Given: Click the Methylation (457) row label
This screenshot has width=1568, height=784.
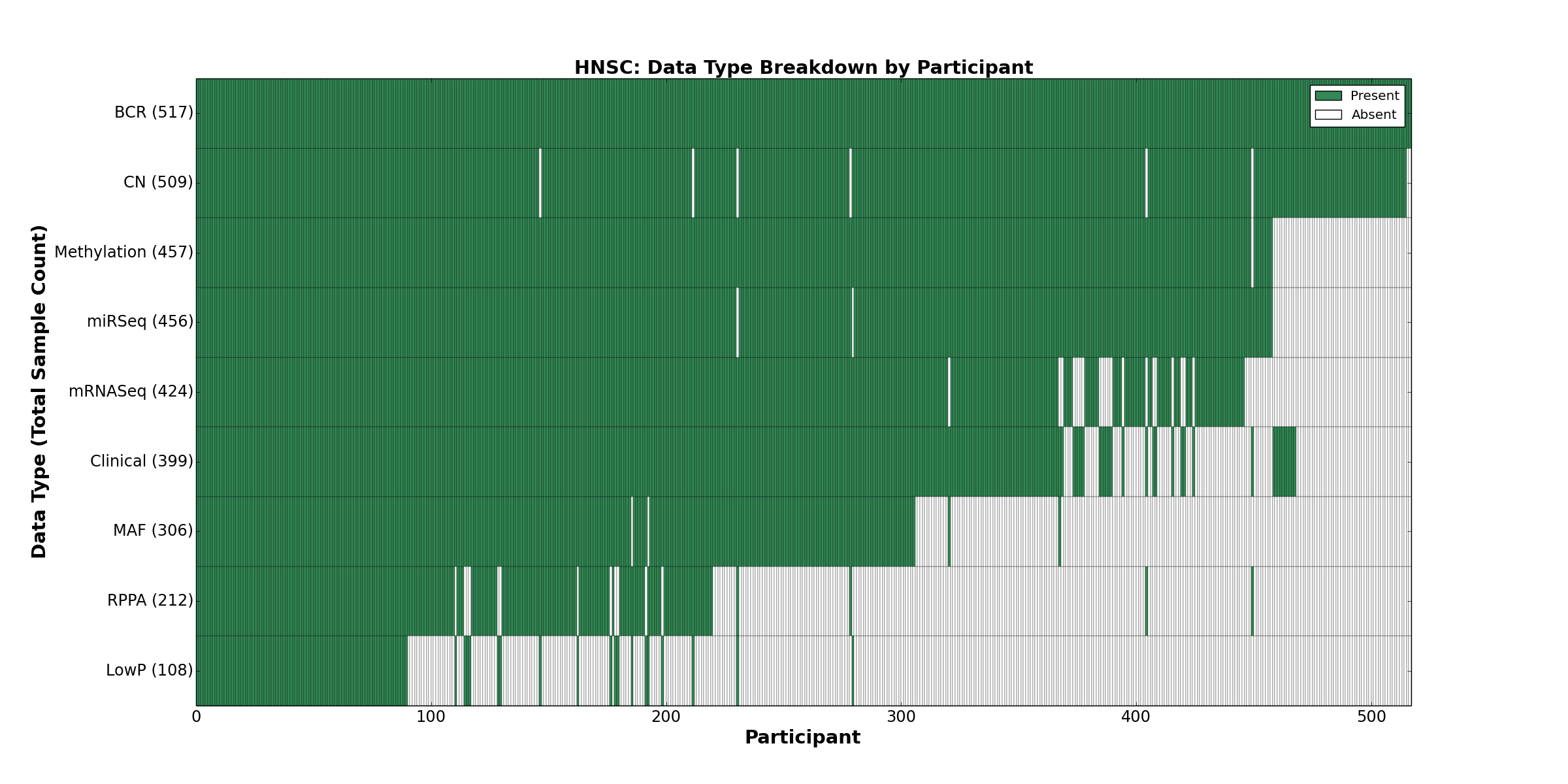Looking at the screenshot, I should (x=123, y=252).
